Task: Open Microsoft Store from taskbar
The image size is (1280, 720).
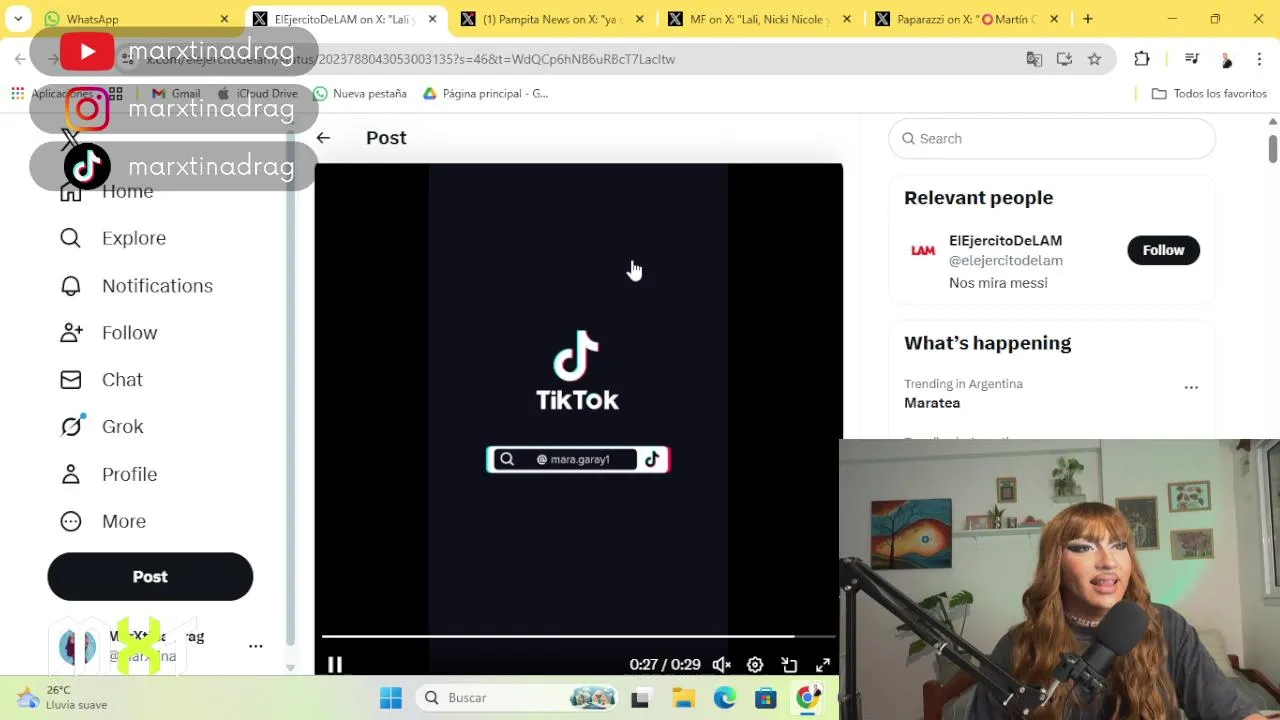Action: pyautogui.click(x=766, y=698)
